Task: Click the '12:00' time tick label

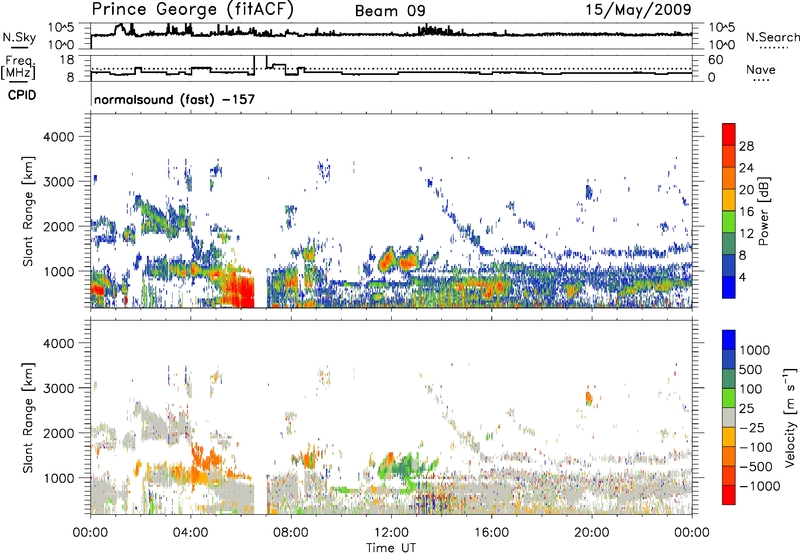Action: click(x=391, y=533)
